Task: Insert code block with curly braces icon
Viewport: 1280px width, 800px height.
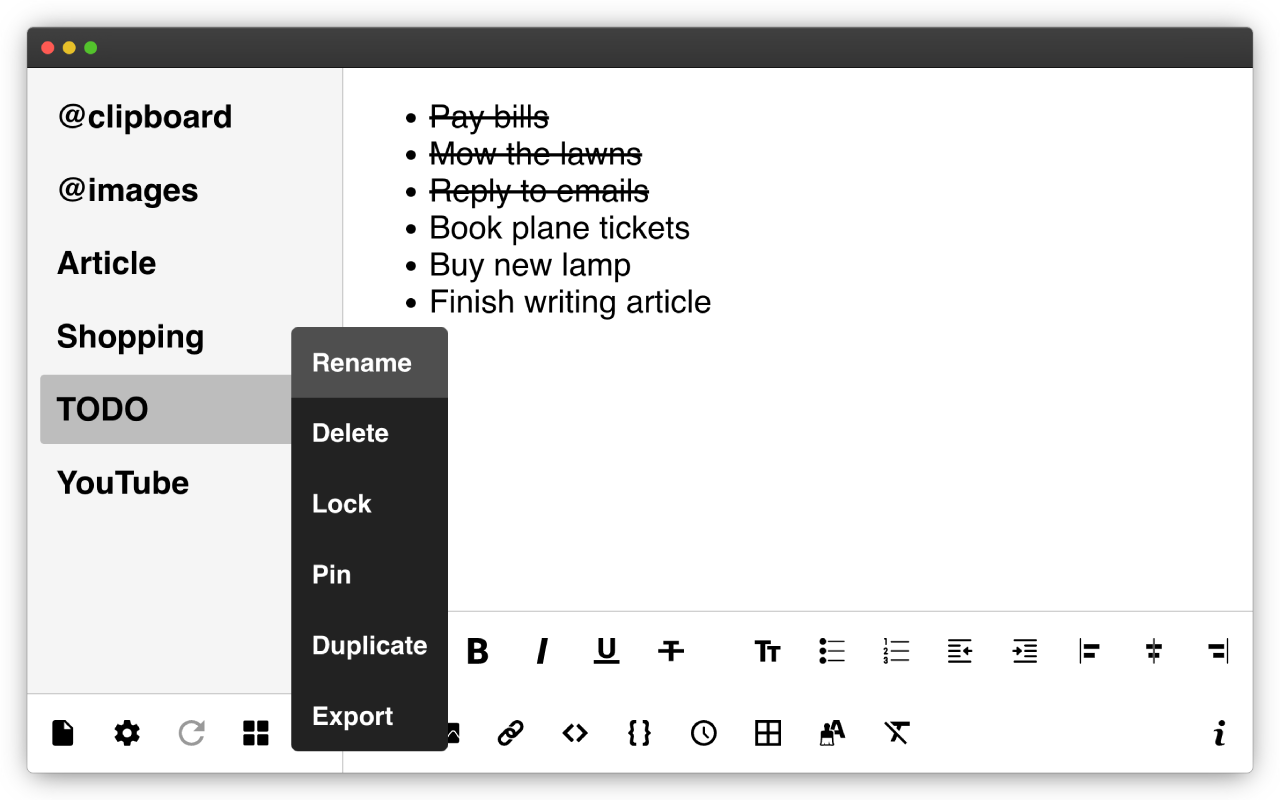Action: click(639, 733)
